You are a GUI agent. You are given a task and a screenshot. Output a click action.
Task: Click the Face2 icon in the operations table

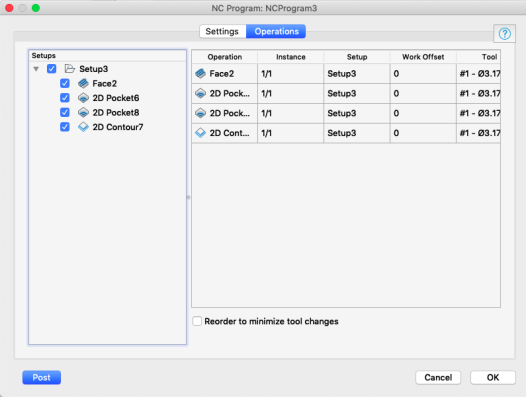coord(200,73)
